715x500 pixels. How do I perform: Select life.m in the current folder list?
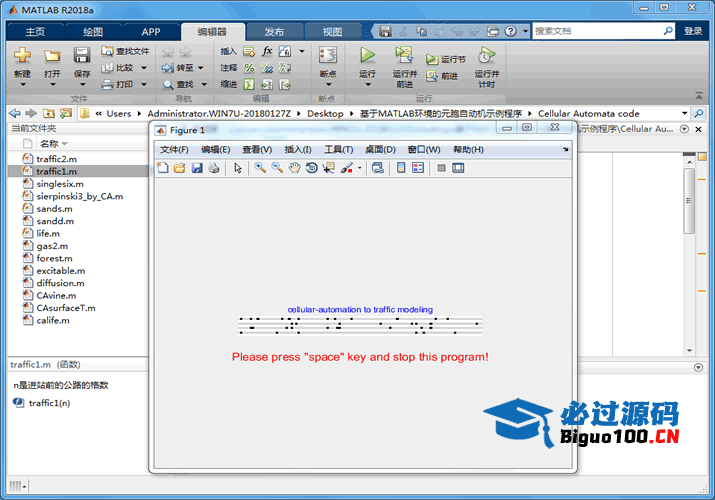tap(48, 233)
